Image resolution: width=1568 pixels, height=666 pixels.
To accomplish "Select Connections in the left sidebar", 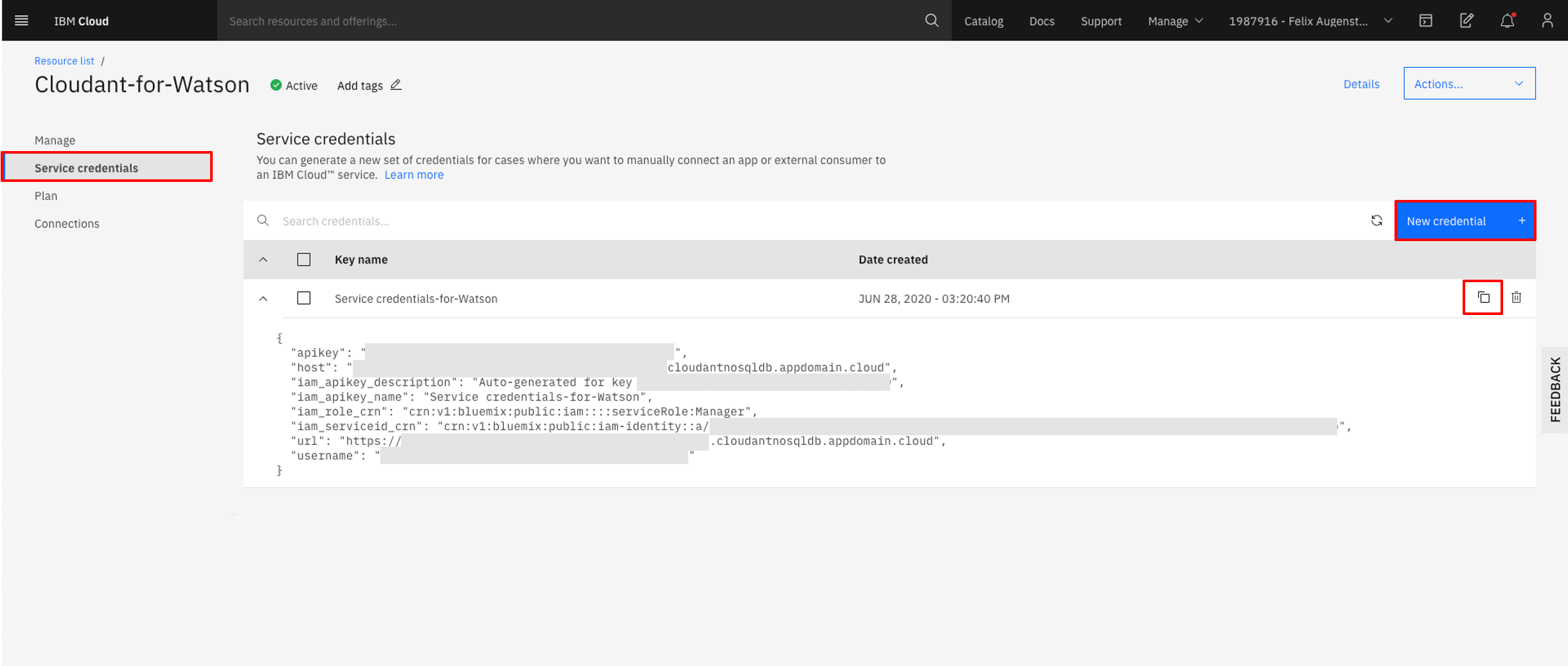I will coord(67,223).
